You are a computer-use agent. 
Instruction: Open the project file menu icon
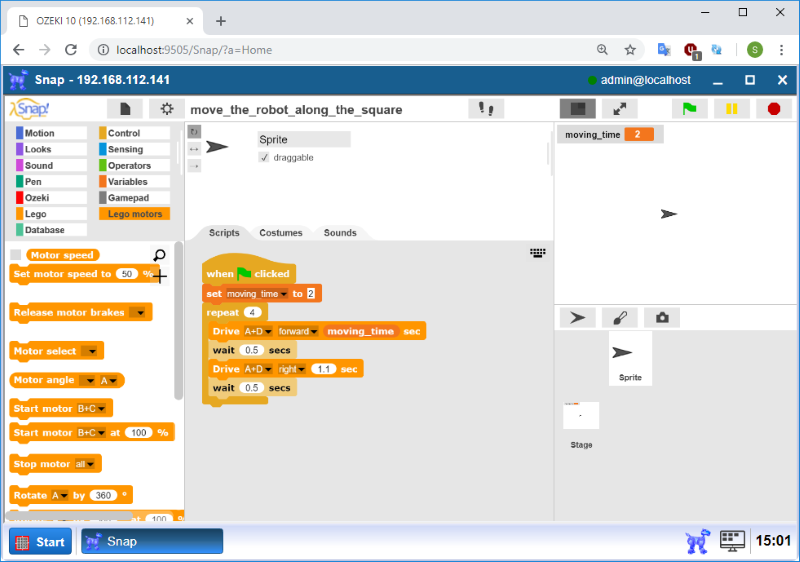[x=125, y=109]
